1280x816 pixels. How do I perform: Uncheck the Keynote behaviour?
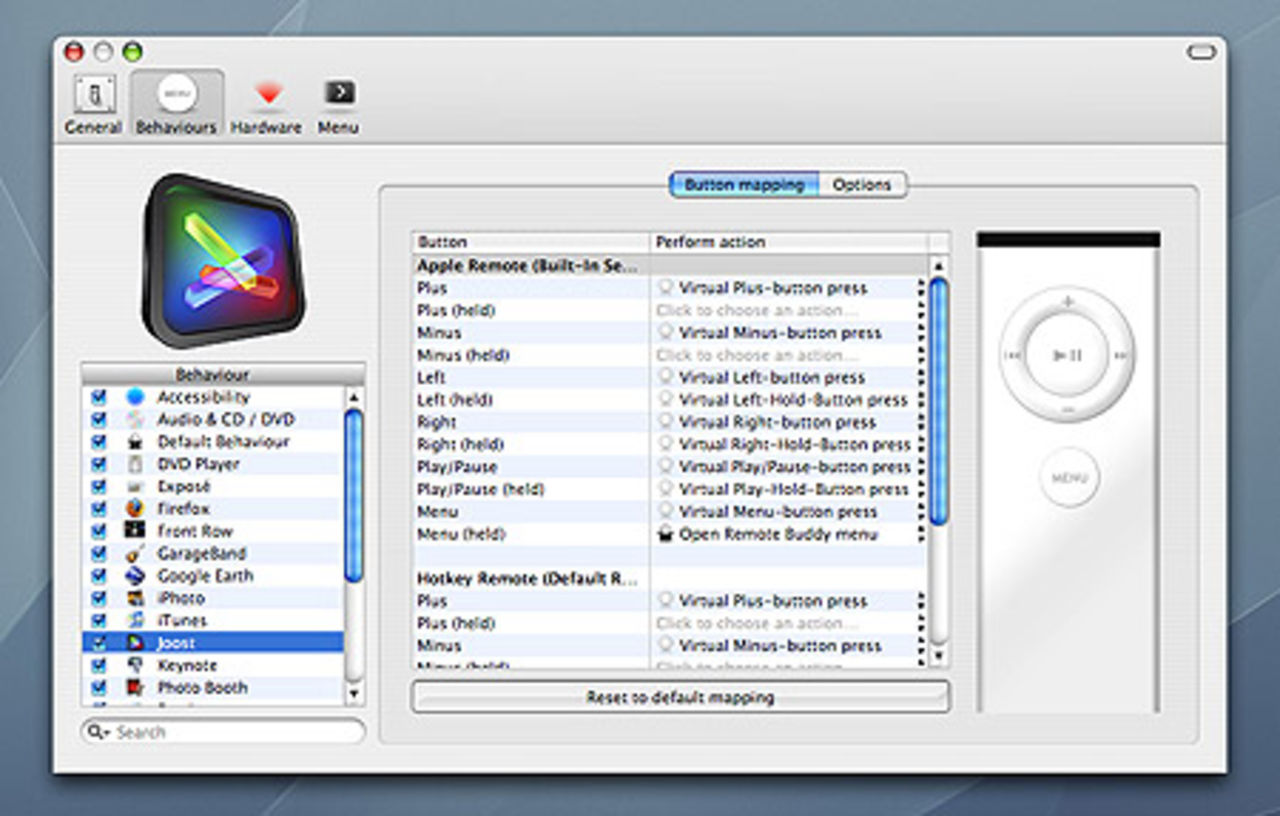97,665
